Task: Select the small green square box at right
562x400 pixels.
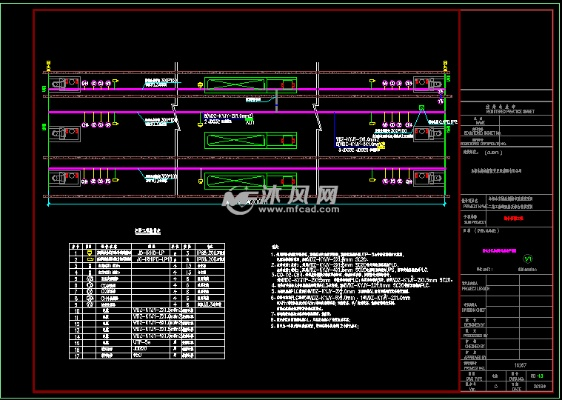Action: pos(422,107)
